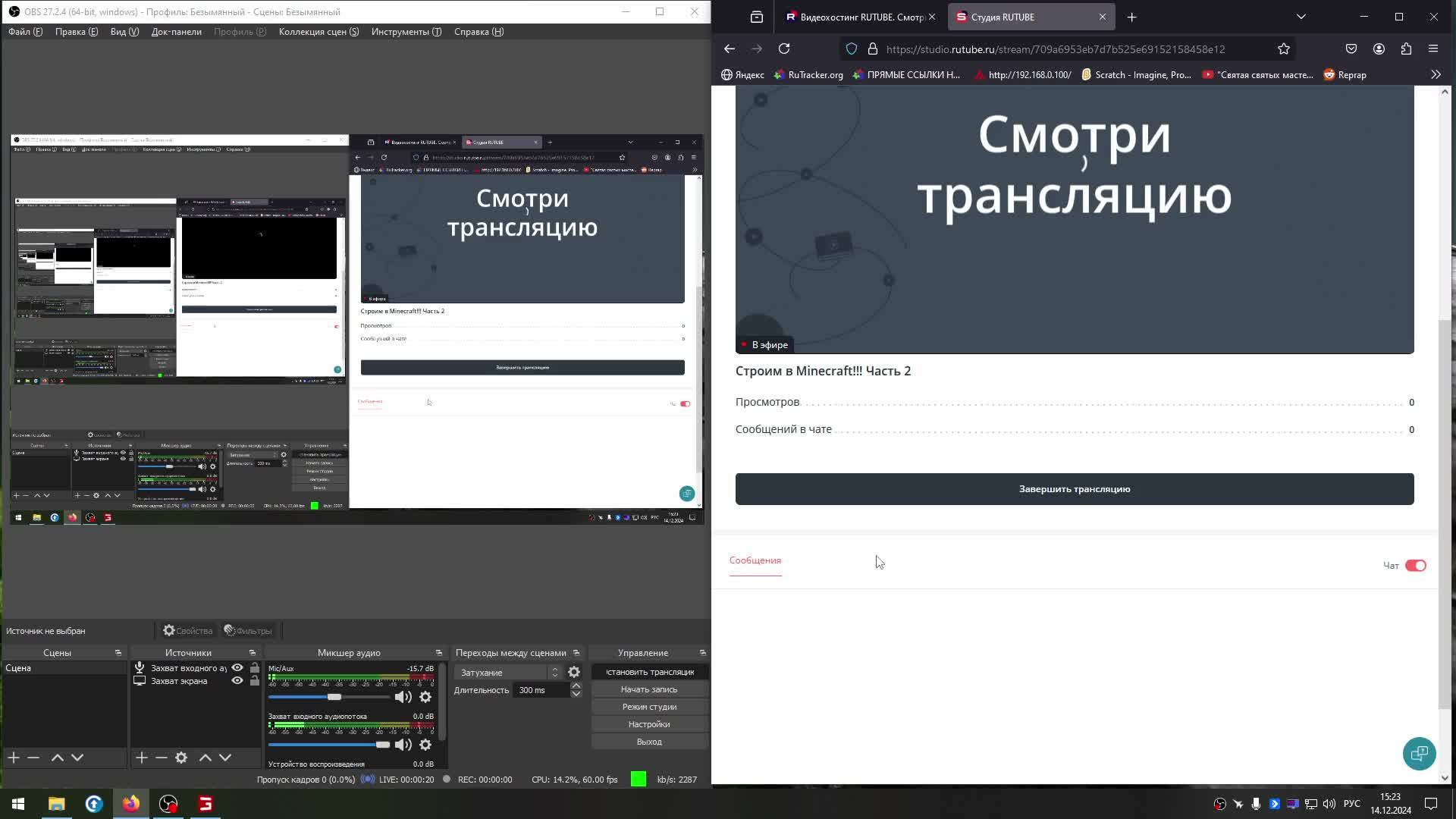Show more bookmarks with double chevron
The width and height of the screenshot is (1456, 819).
tap(1435, 74)
